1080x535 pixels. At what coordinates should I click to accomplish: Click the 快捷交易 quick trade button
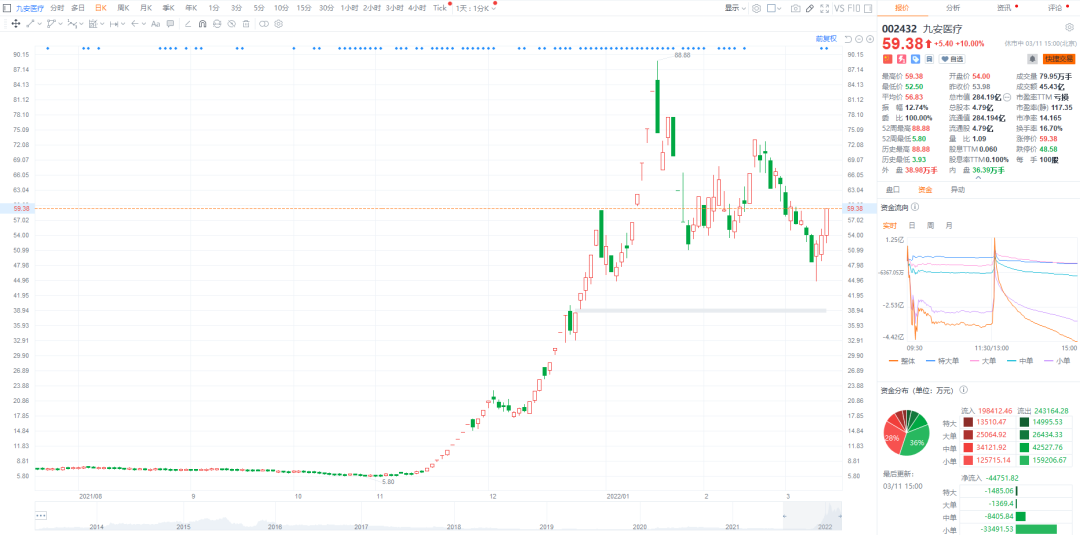1058,59
